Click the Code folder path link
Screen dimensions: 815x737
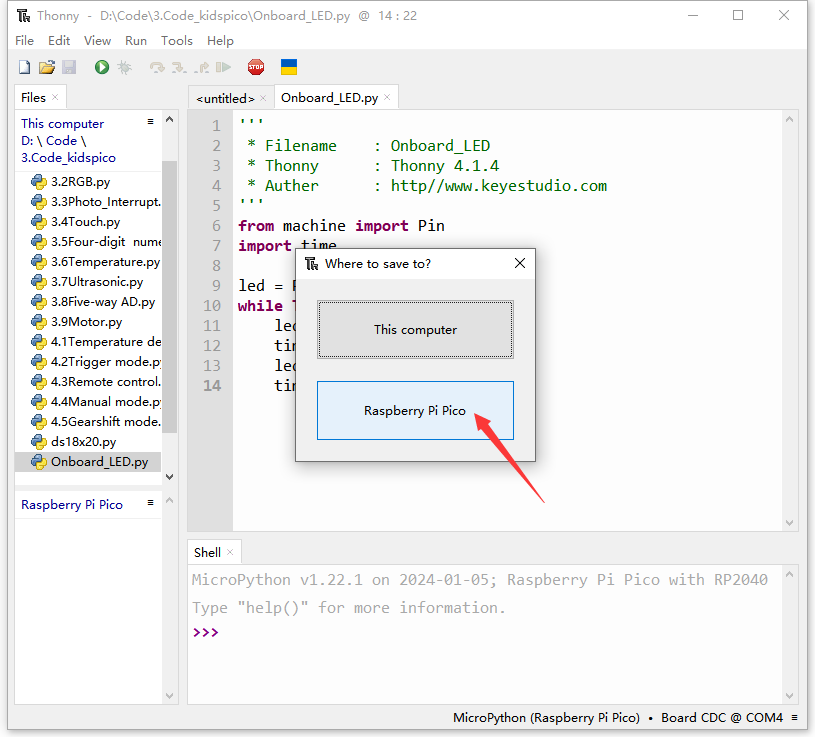pyautogui.click(x=61, y=140)
